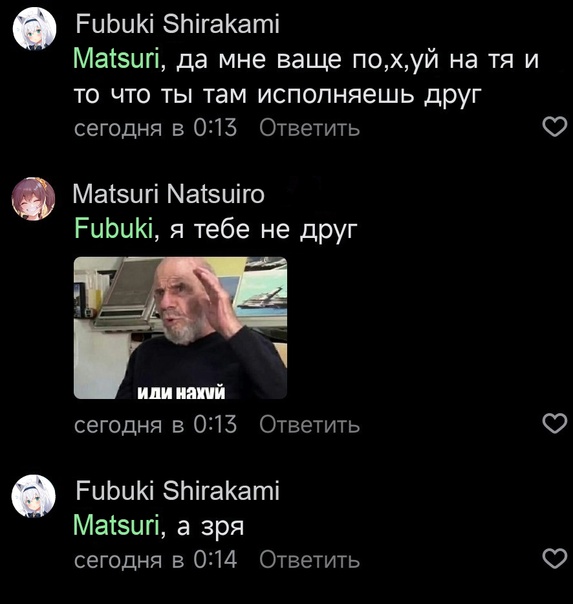This screenshot has width=573, height=604.
Task: Like Fubuki's comment about 'исполняешь друг'
Action: [555, 126]
